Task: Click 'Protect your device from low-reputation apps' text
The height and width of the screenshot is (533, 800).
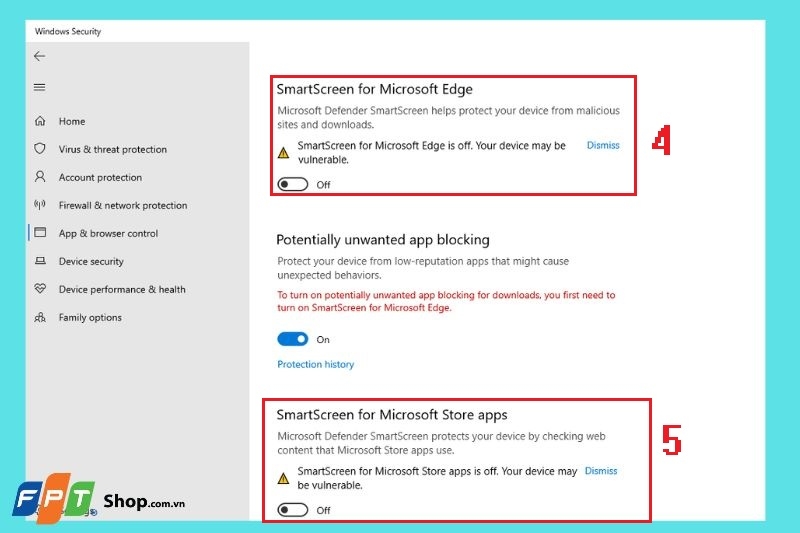Action: pyautogui.click(x=423, y=268)
